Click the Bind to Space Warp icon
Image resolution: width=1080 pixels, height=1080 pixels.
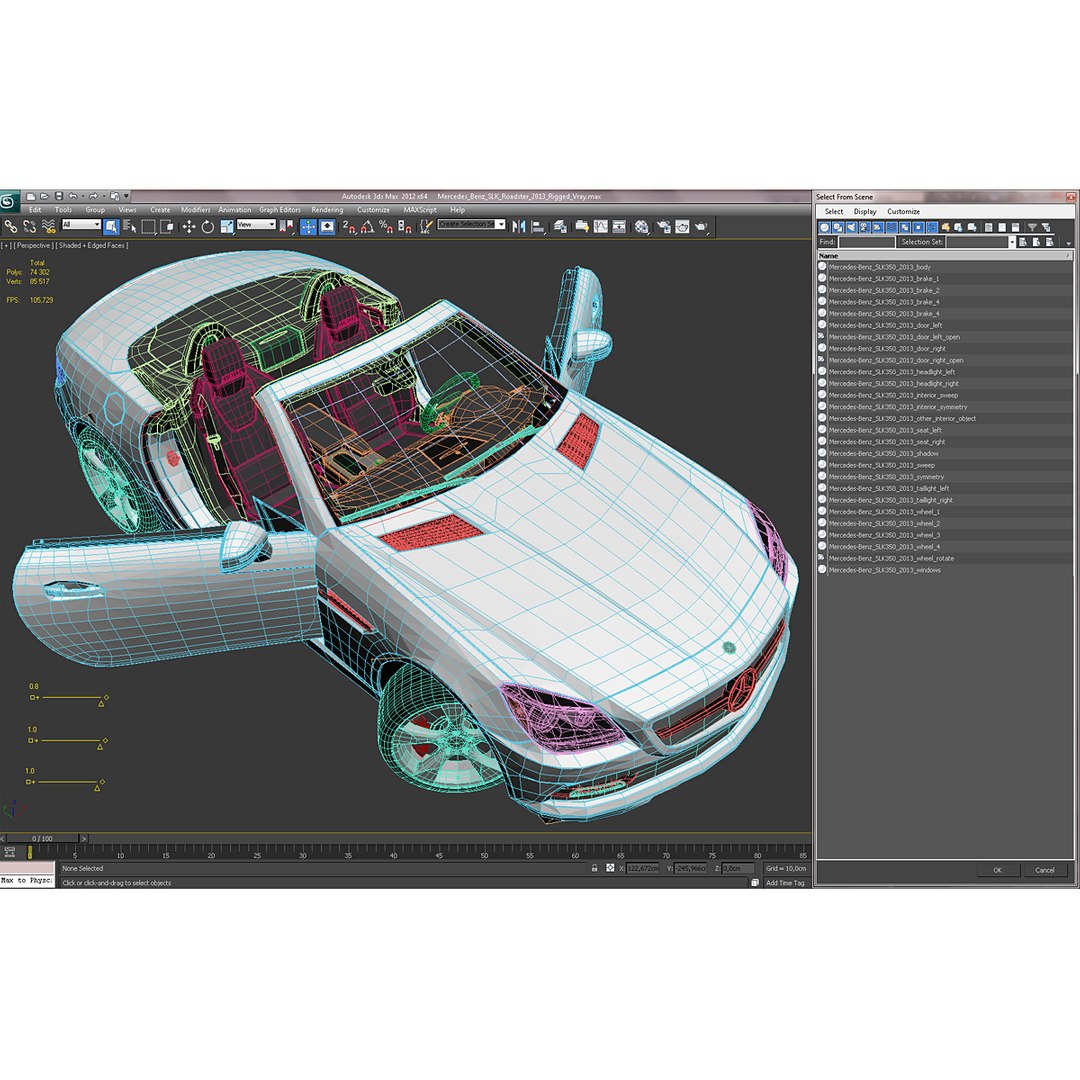(x=48, y=226)
